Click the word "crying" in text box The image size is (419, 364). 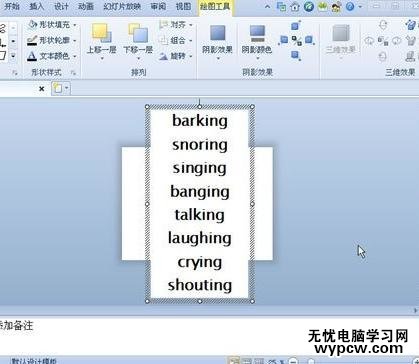point(200,262)
